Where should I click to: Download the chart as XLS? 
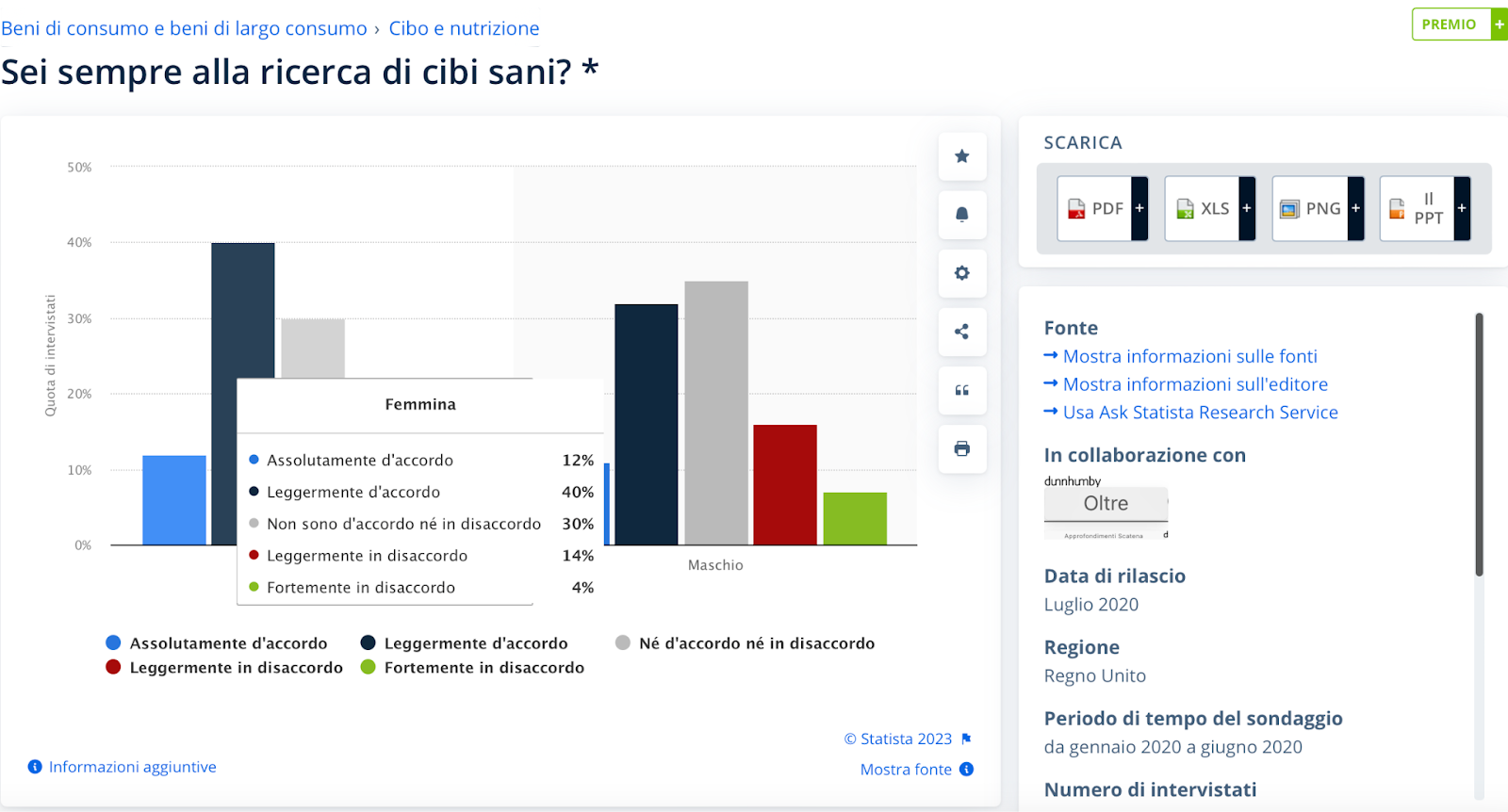[x=1209, y=208]
